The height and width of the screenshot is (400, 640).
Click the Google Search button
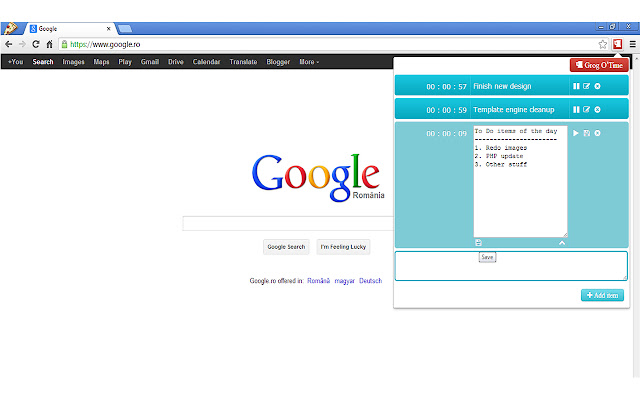[286, 247]
